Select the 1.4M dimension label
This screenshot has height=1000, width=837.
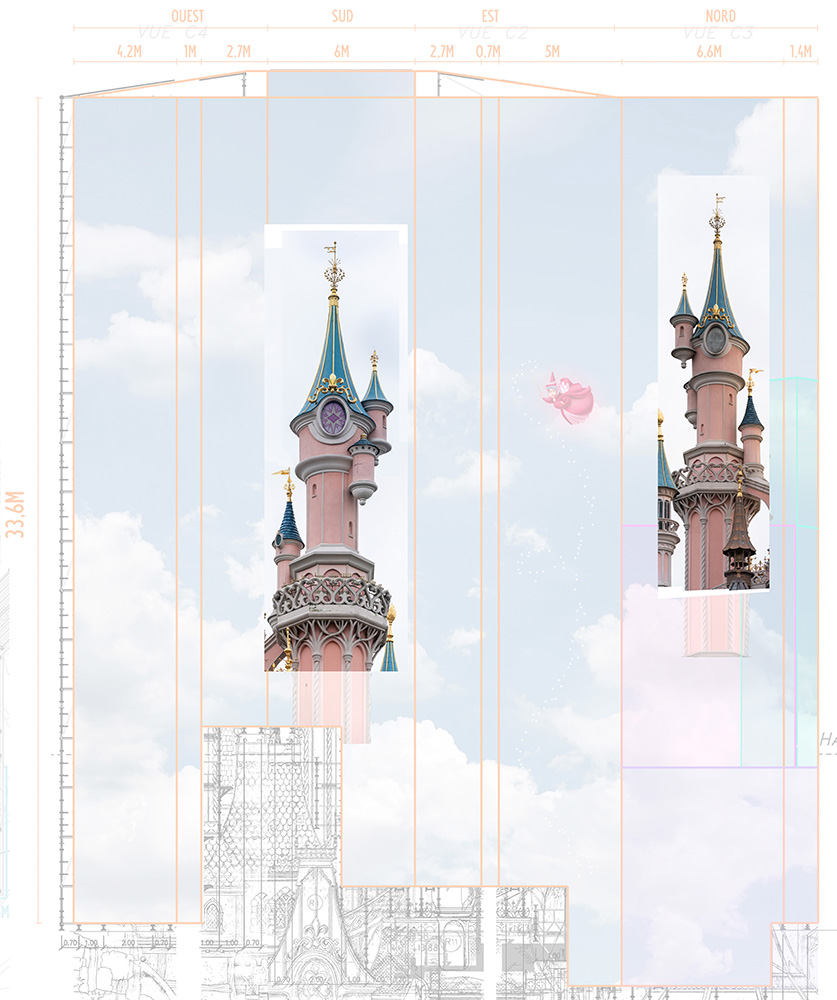(800, 51)
